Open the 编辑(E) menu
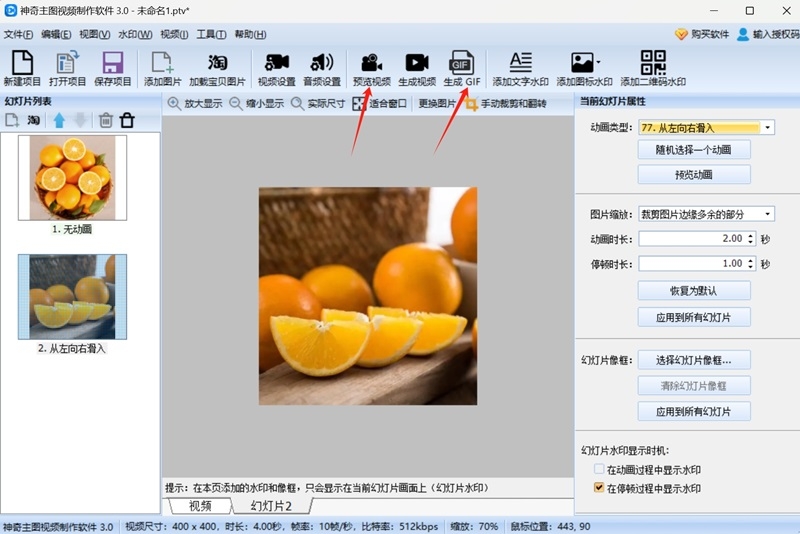Viewport: 800px width, 534px height. pos(56,34)
